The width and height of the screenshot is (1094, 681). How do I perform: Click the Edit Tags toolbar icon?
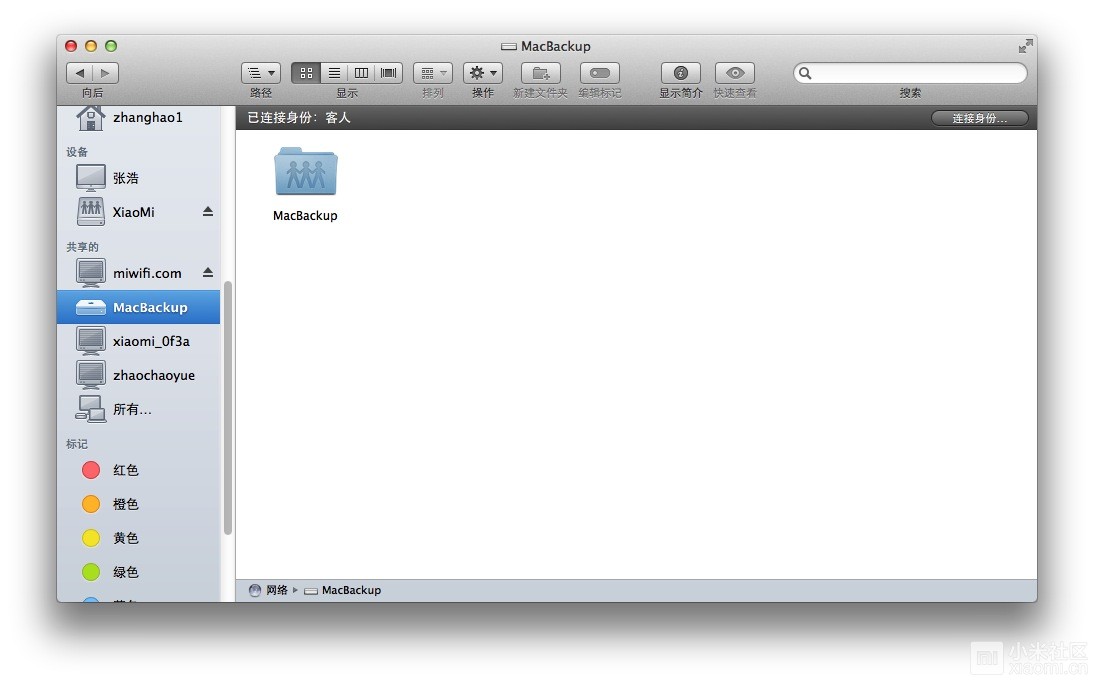[599, 73]
